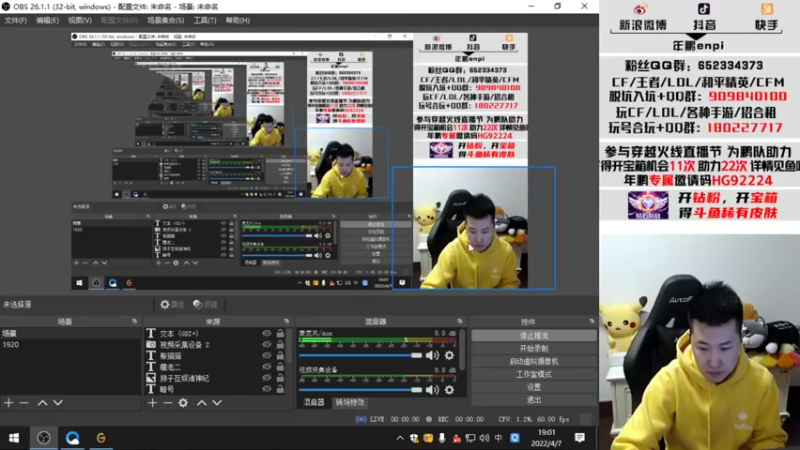Open the orange G taskbar icon
Screen dimensions: 800x450
click(x=101, y=438)
